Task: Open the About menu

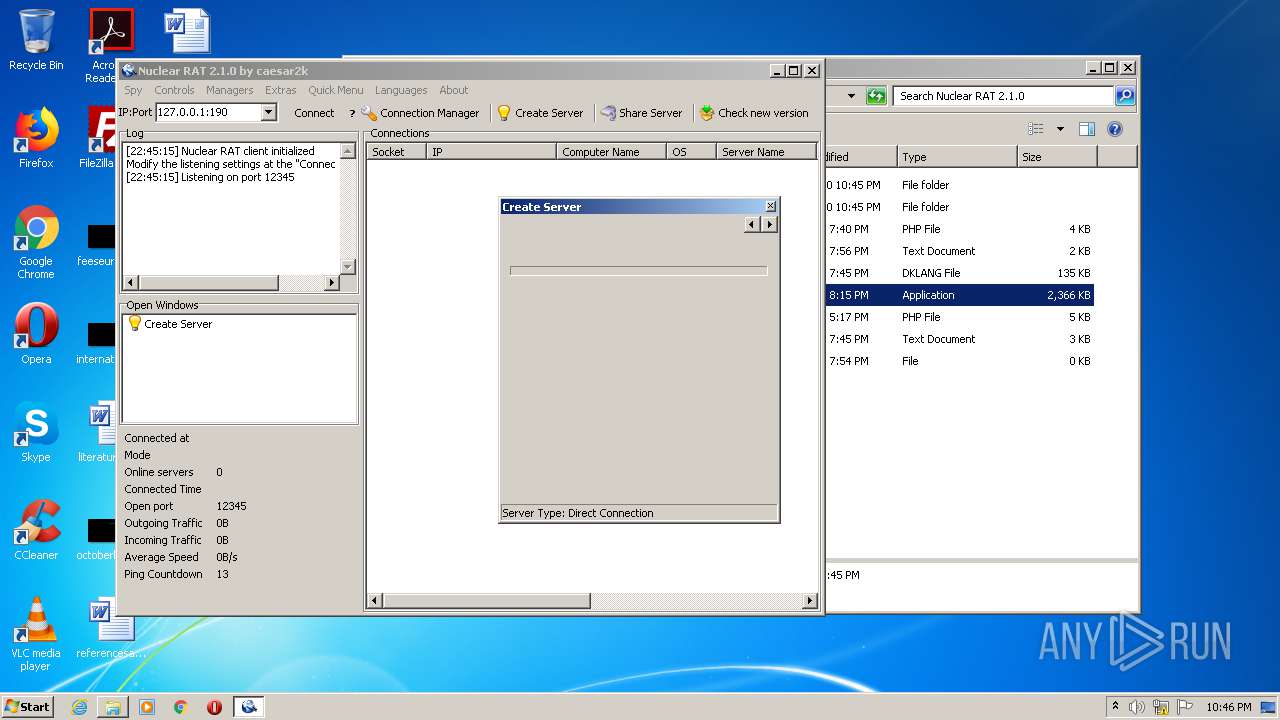Action: (x=453, y=90)
